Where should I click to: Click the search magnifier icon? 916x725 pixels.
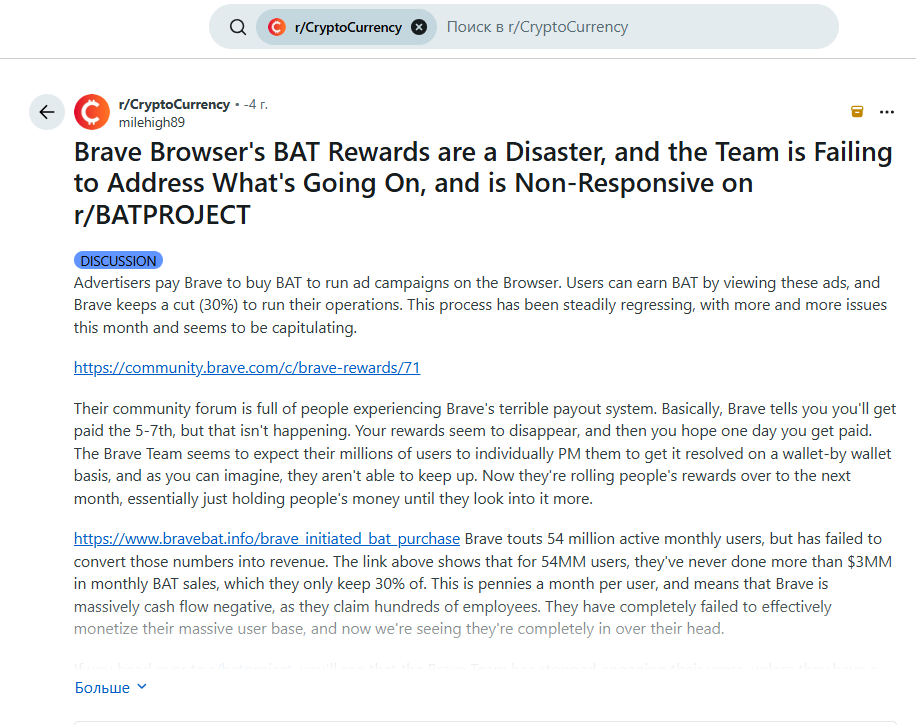(x=237, y=27)
